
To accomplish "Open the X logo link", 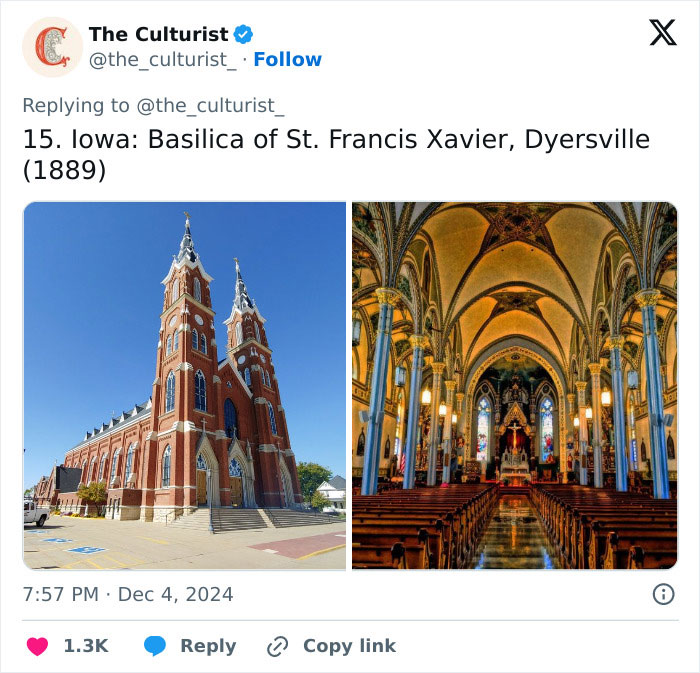I will (662, 33).
